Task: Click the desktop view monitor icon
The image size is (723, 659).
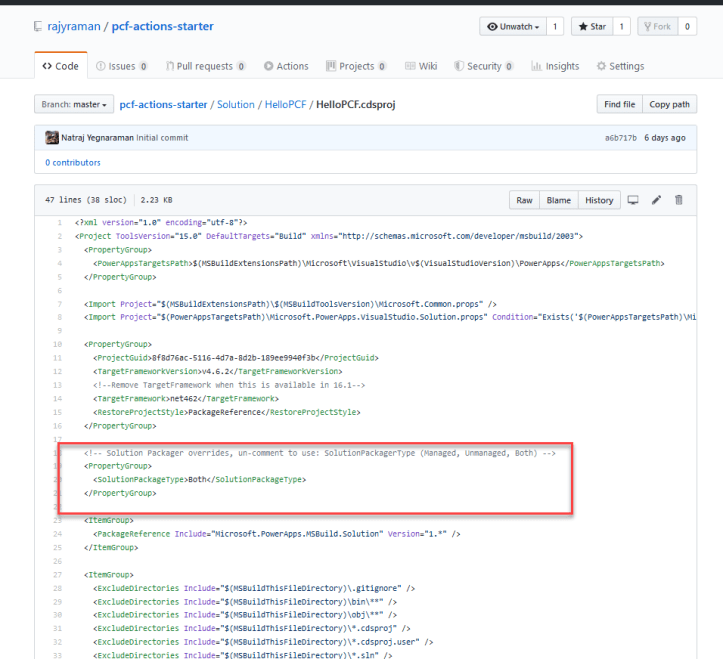Action: [633, 200]
